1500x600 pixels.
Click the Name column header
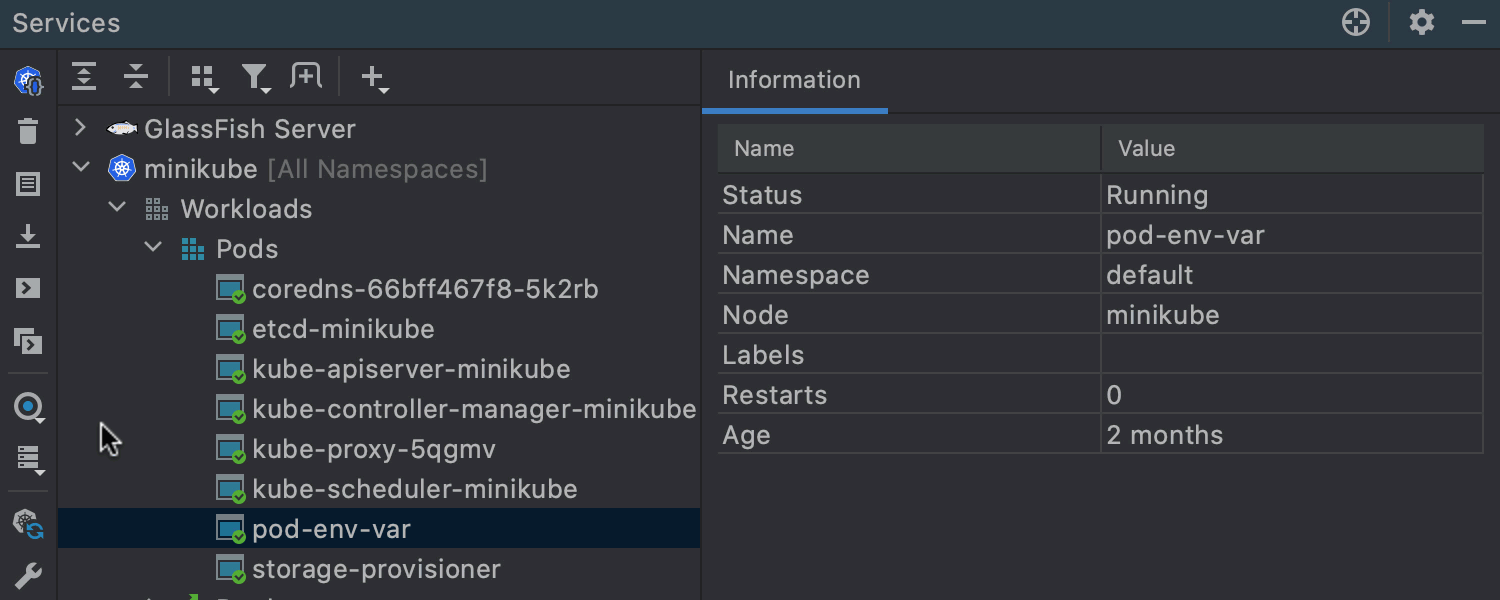909,148
